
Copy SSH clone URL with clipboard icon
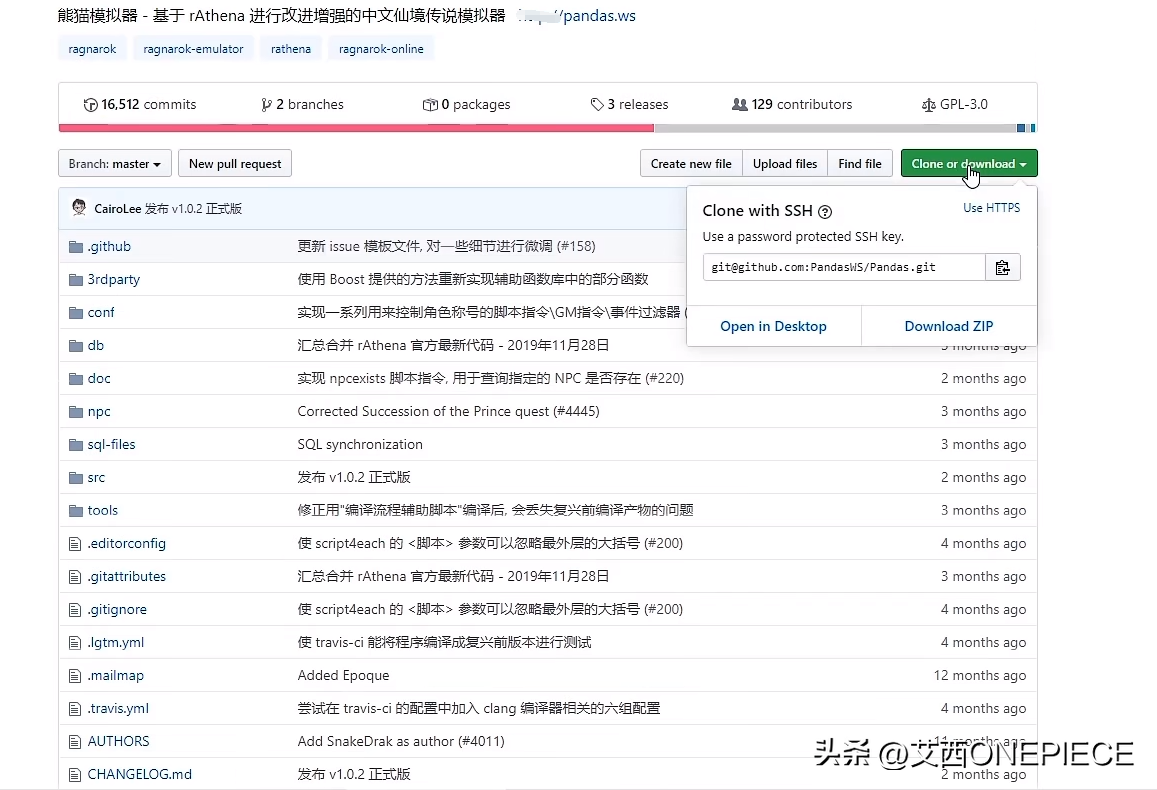(1003, 267)
